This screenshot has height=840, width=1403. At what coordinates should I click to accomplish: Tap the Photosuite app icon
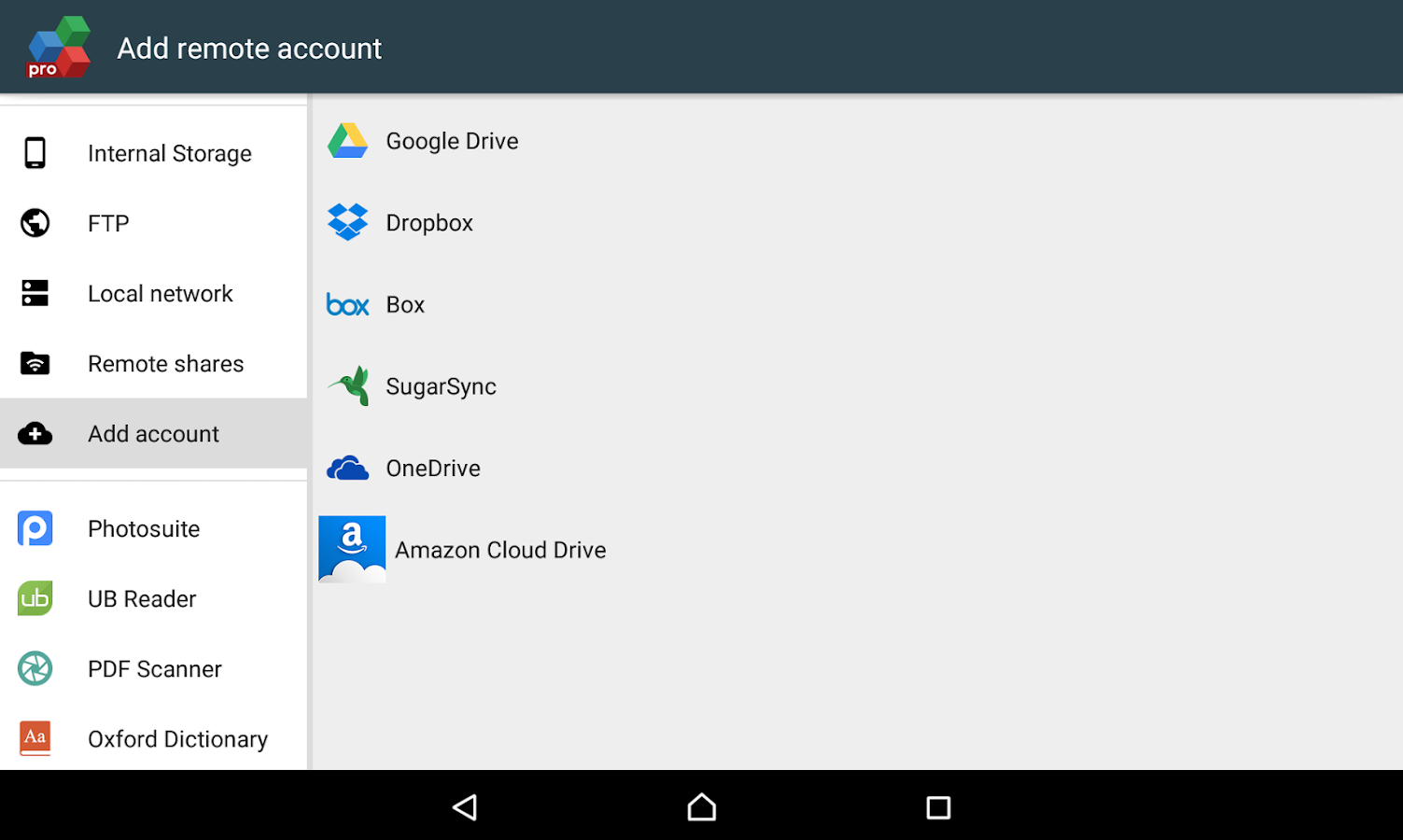35,528
